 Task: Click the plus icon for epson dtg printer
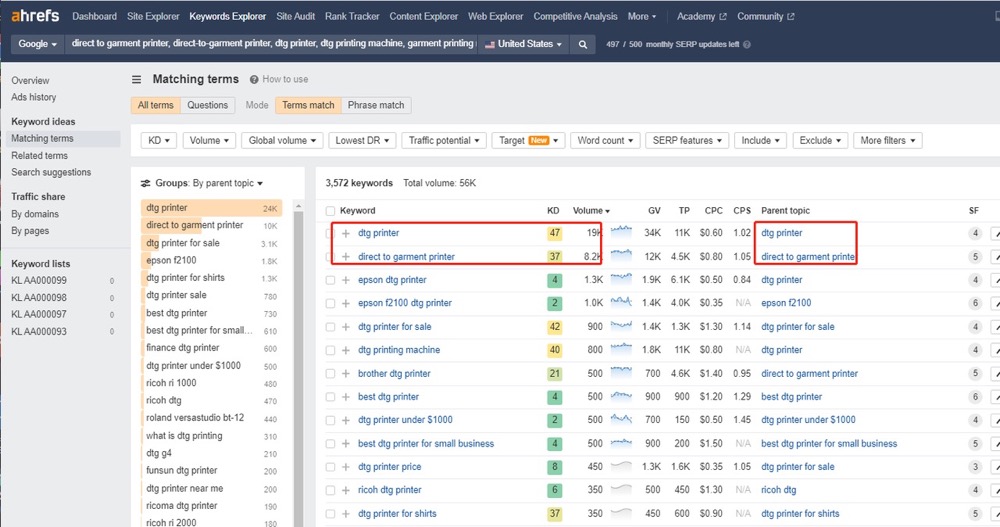coord(346,280)
